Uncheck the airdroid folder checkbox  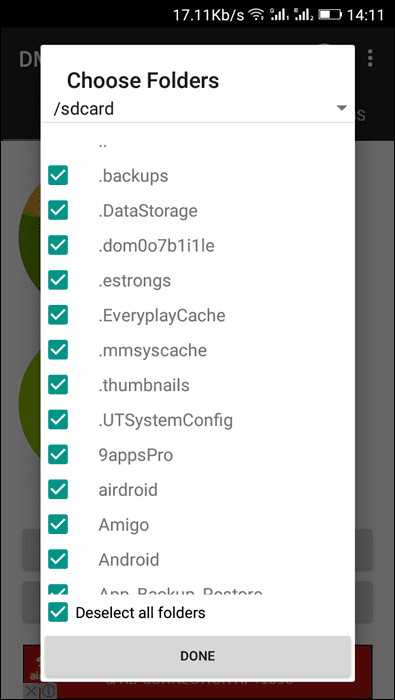click(58, 489)
